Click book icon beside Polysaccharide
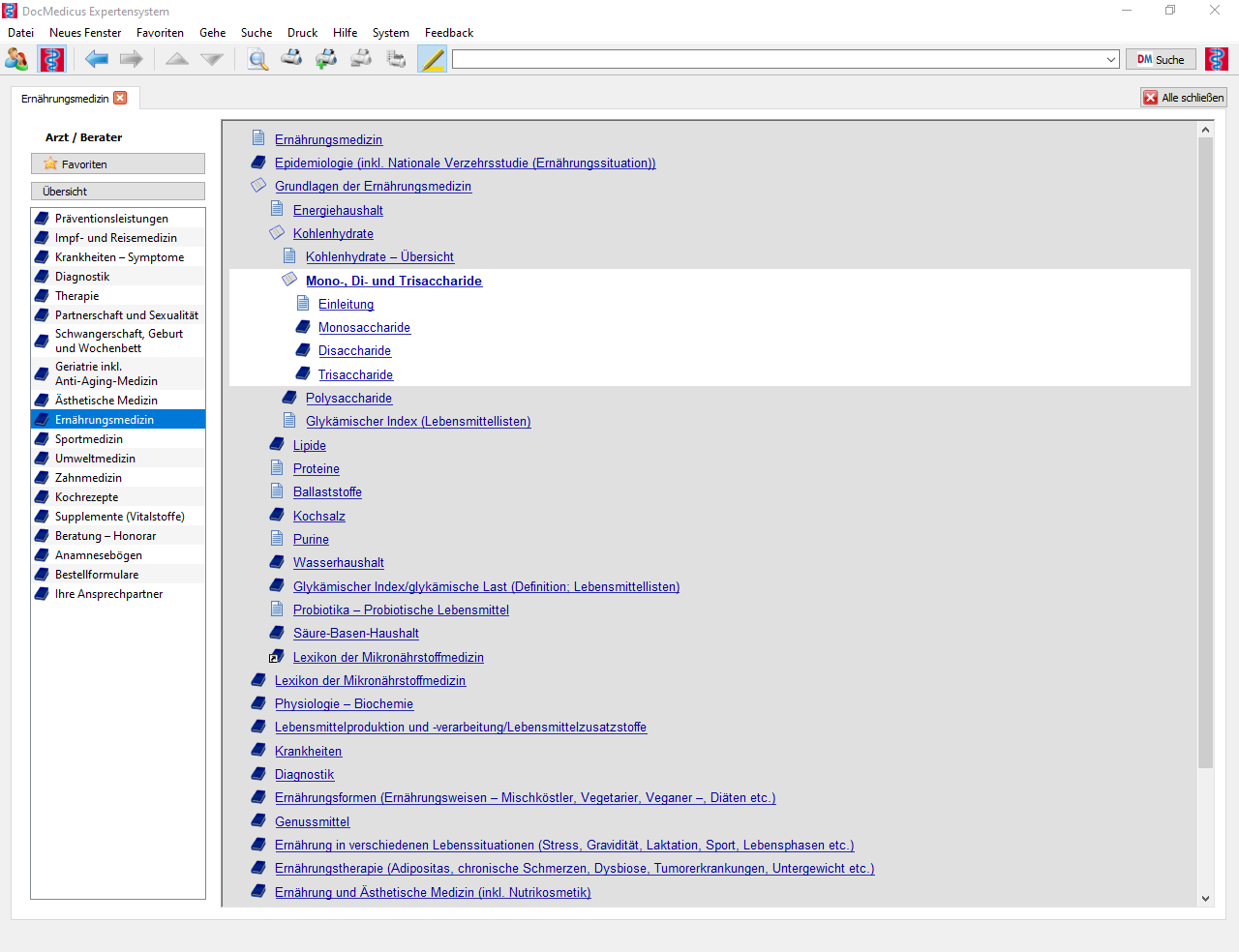Viewport: 1239px width, 952px height. tap(289, 397)
